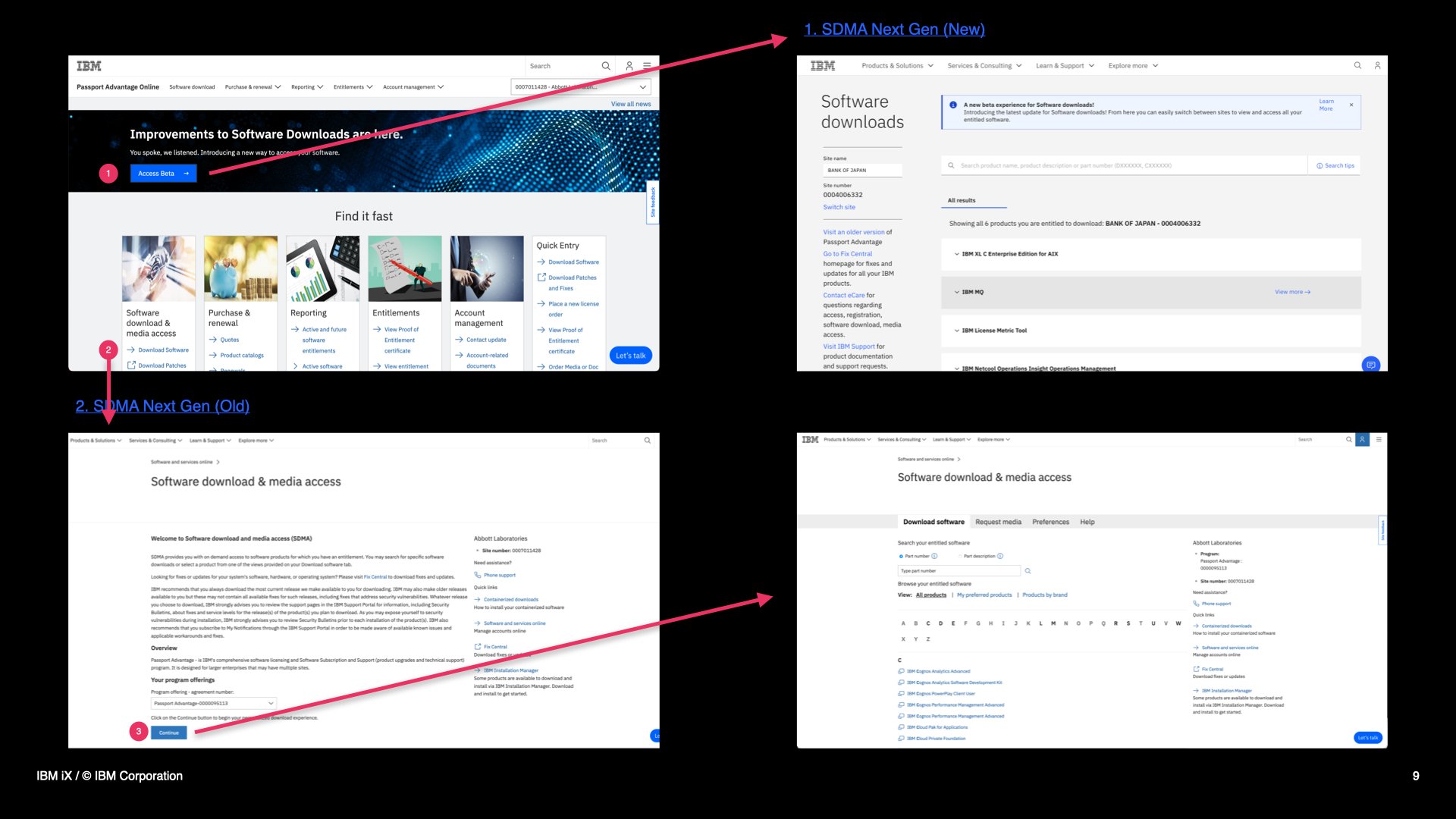The image size is (1456, 819).
Task: Click the IBM logo in Software downloads page
Action: coord(823,66)
